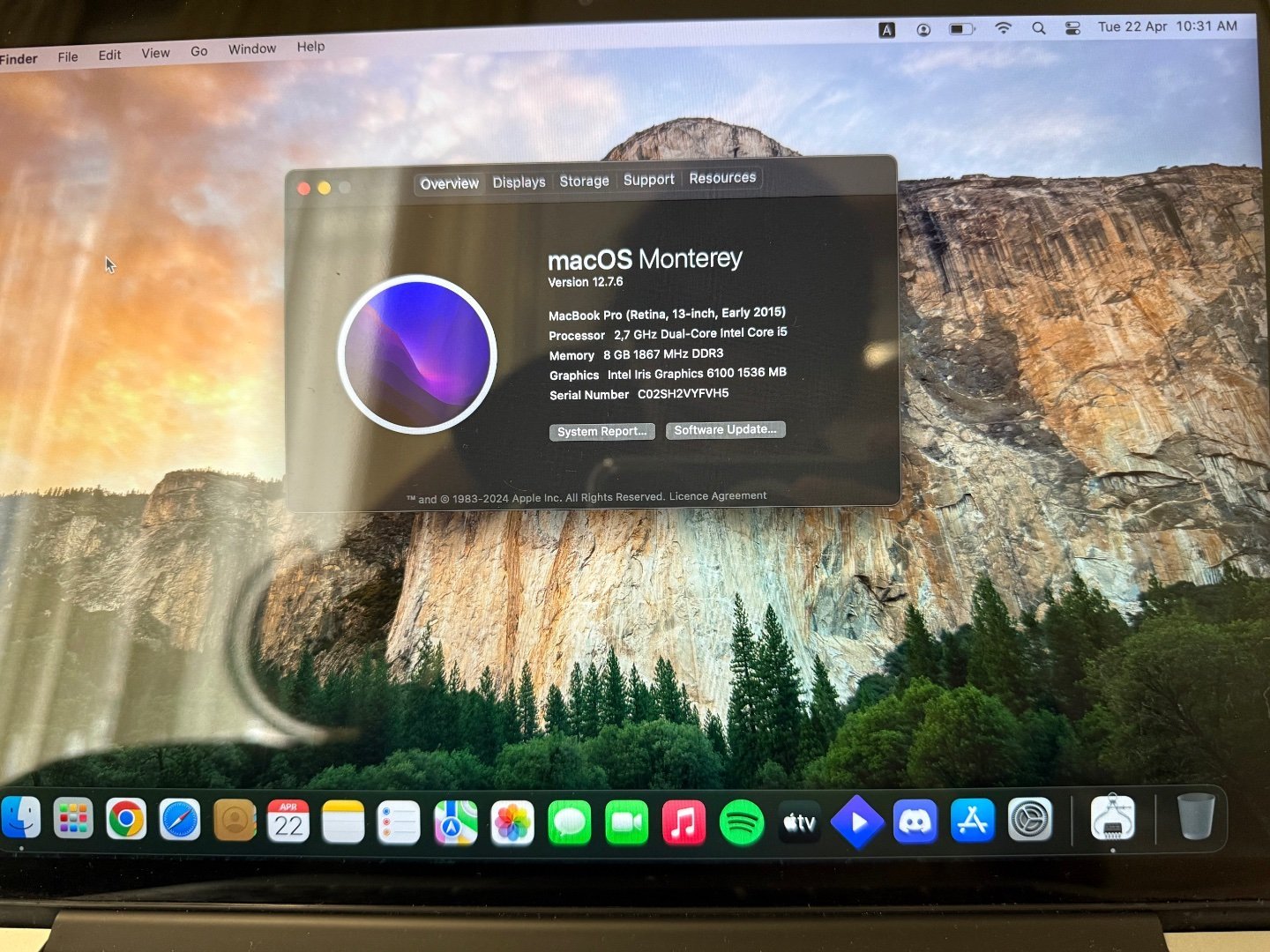Launch Discord from the Dock
Viewport: 1270px width, 952px height.
(x=915, y=822)
